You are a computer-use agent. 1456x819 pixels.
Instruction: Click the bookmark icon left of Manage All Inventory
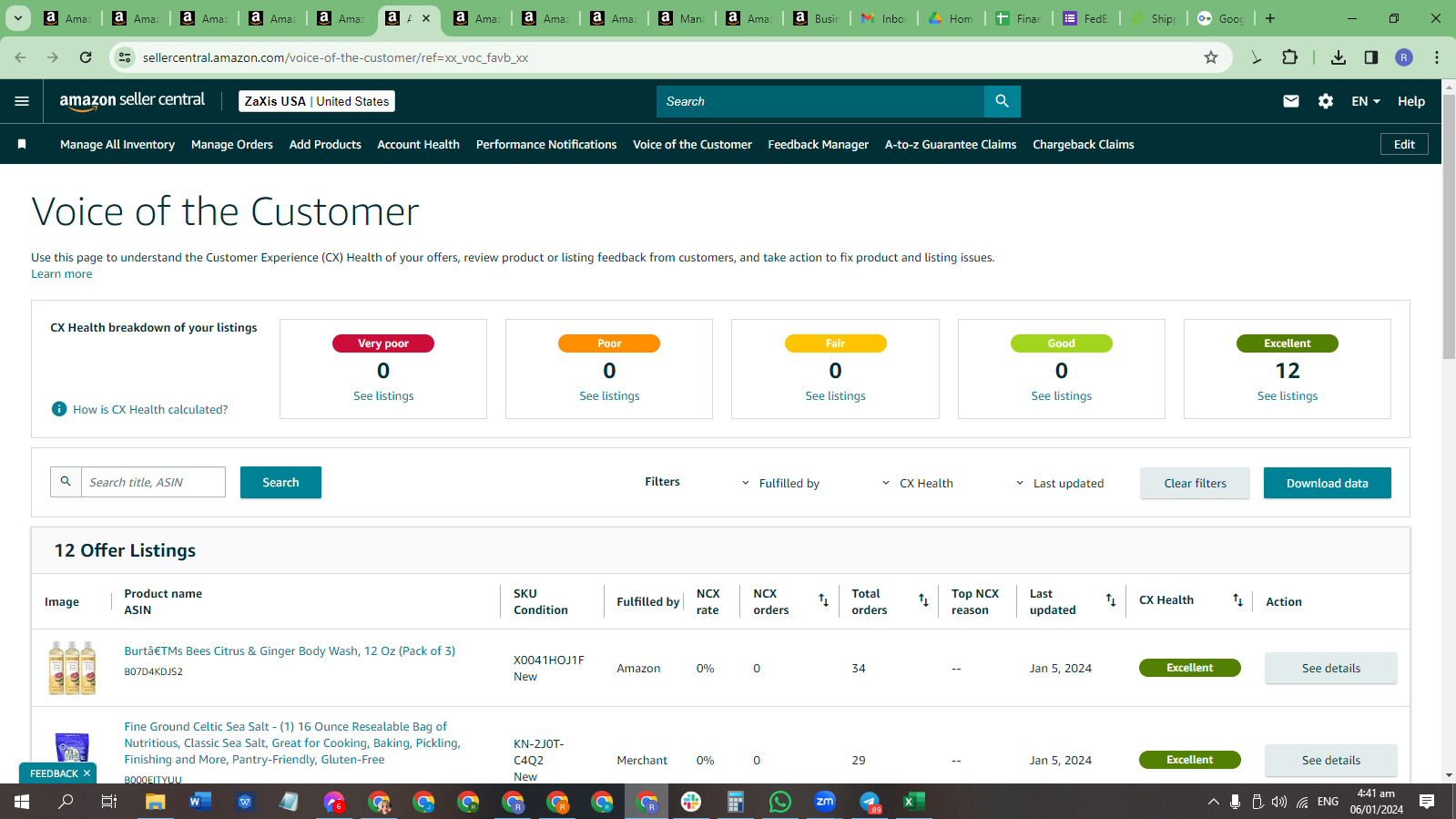point(22,144)
